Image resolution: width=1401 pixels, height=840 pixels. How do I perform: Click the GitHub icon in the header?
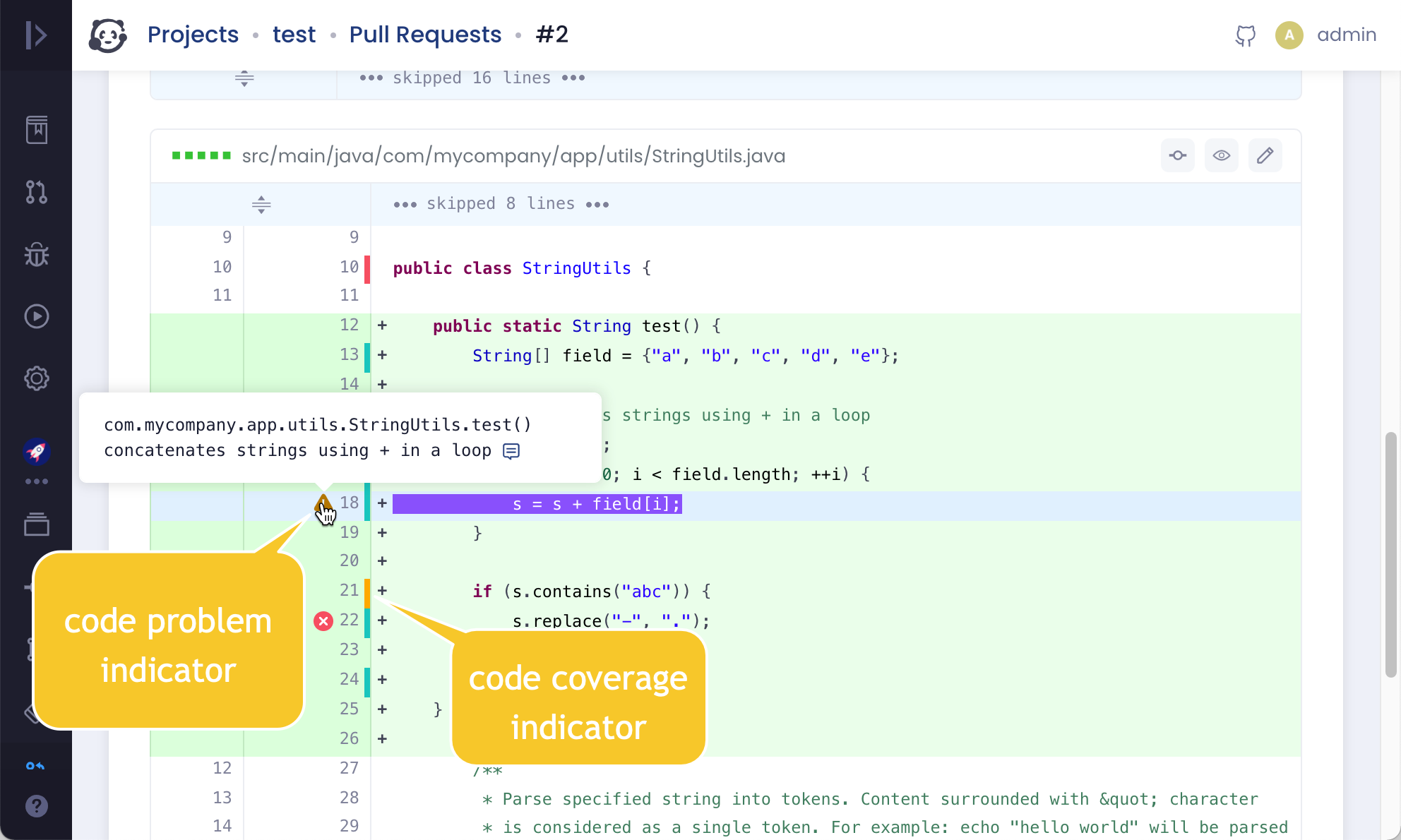[x=1246, y=35]
